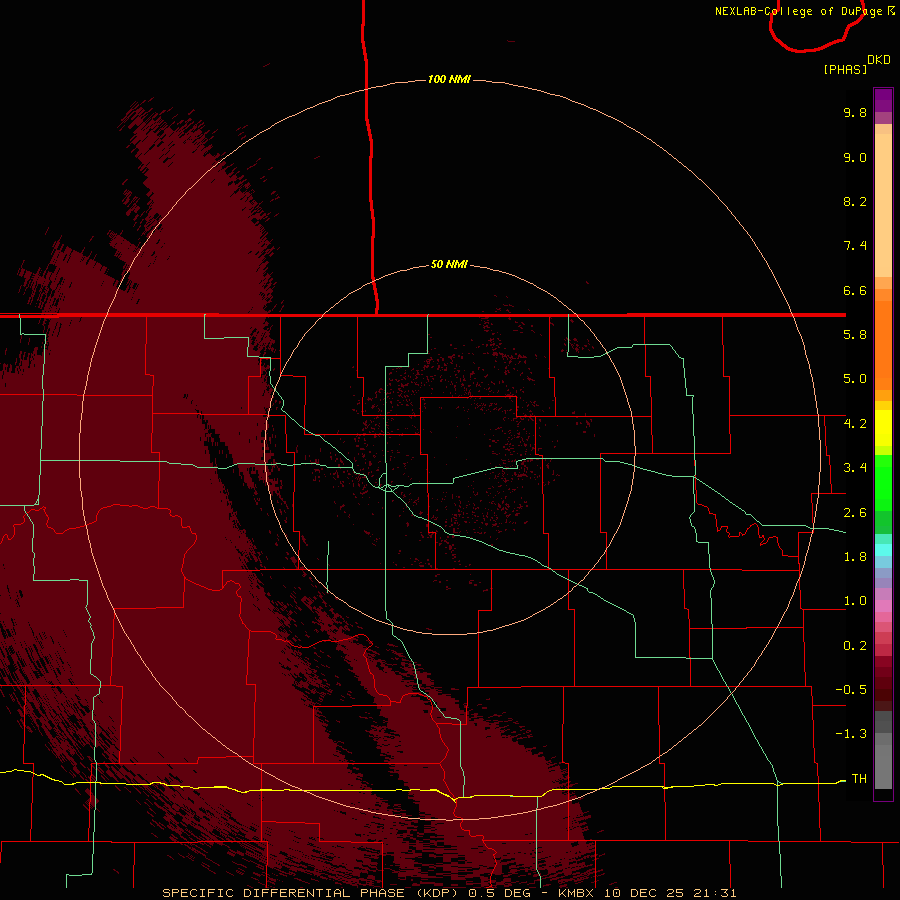Pick the bright green color bar segment

click(883, 482)
